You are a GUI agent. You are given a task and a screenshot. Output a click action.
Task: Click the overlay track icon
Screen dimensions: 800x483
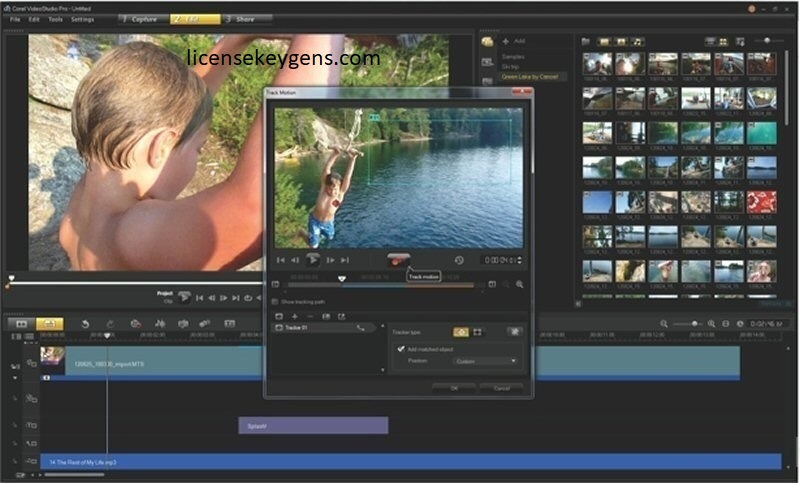pos(31,398)
